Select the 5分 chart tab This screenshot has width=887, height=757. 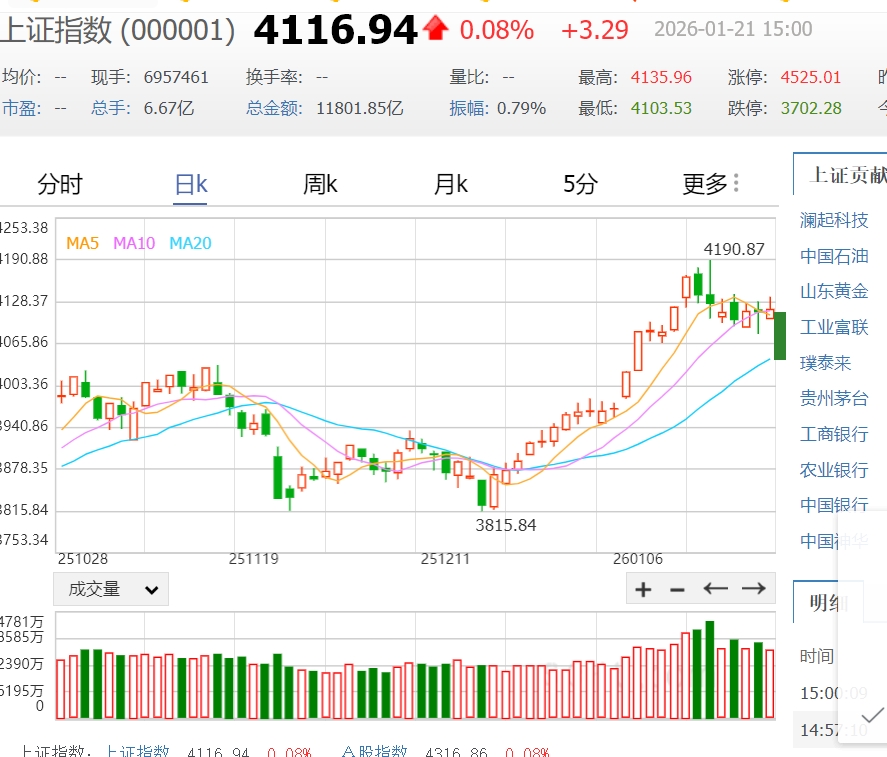pyautogui.click(x=580, y=184)
